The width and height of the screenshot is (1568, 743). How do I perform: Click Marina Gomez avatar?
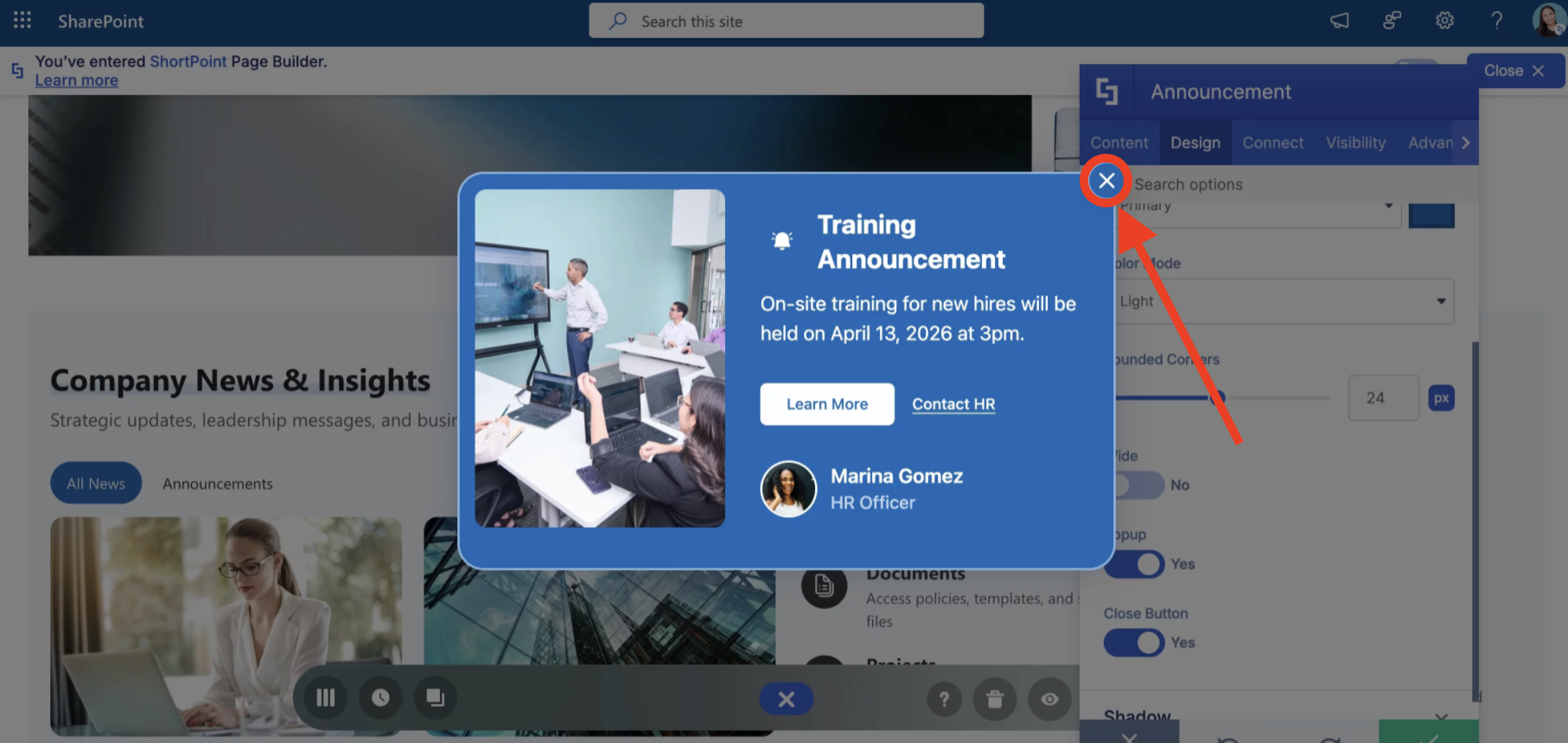788,489
